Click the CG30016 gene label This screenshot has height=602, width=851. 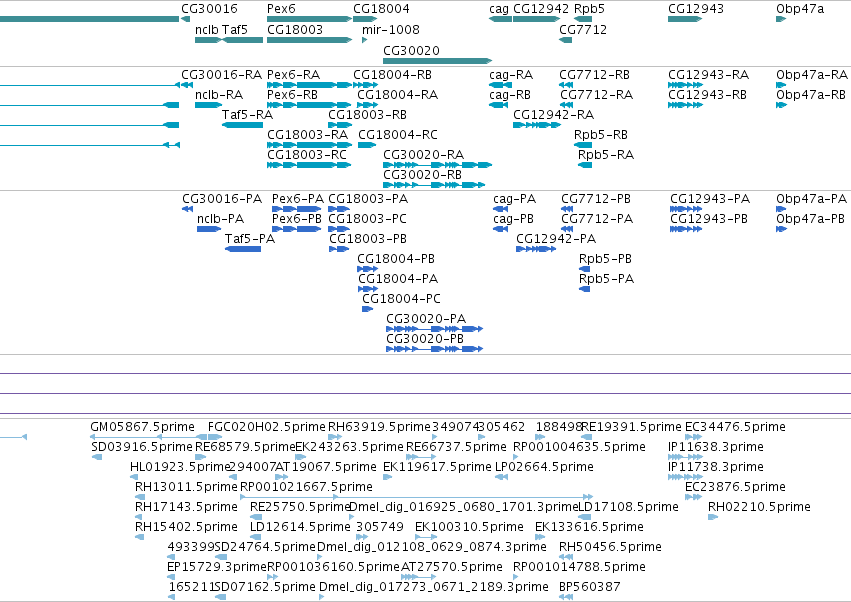(x=209, y=9)
